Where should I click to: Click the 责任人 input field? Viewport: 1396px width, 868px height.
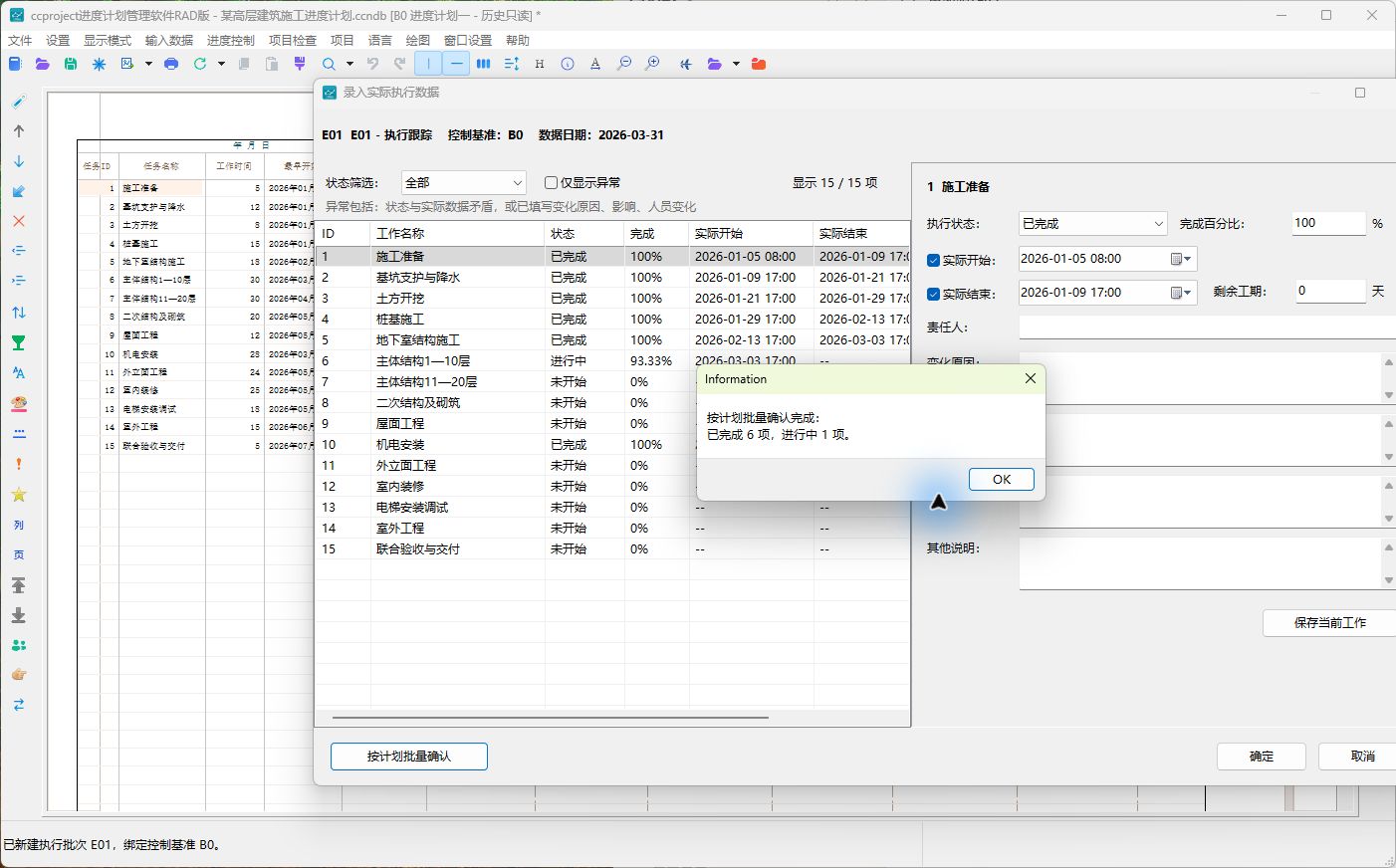[x=1207, y=327]
